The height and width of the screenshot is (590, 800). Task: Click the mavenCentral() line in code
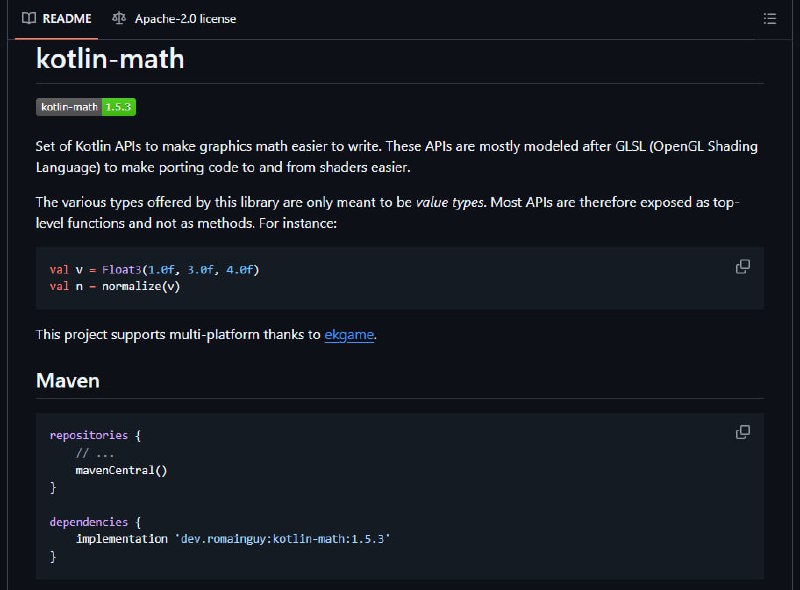(121, 470)
